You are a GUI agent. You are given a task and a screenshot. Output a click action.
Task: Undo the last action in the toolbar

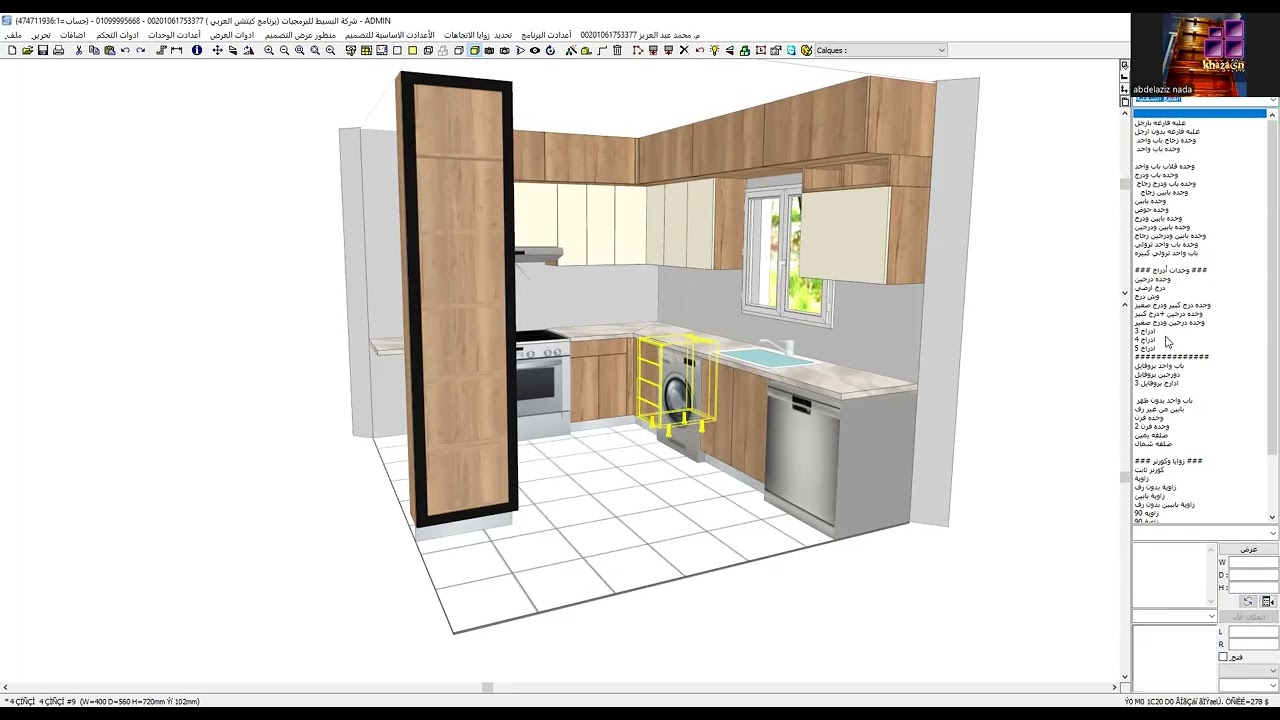(125, 50)
